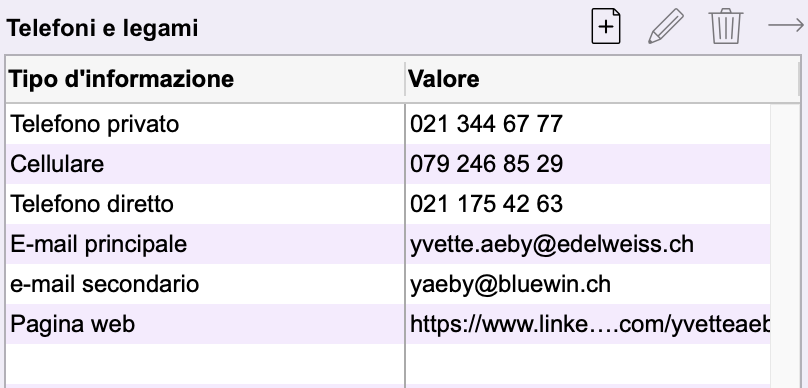The image size is (808, 388).
Task: Select the Telefono privato row
Action: click(388, 124)
